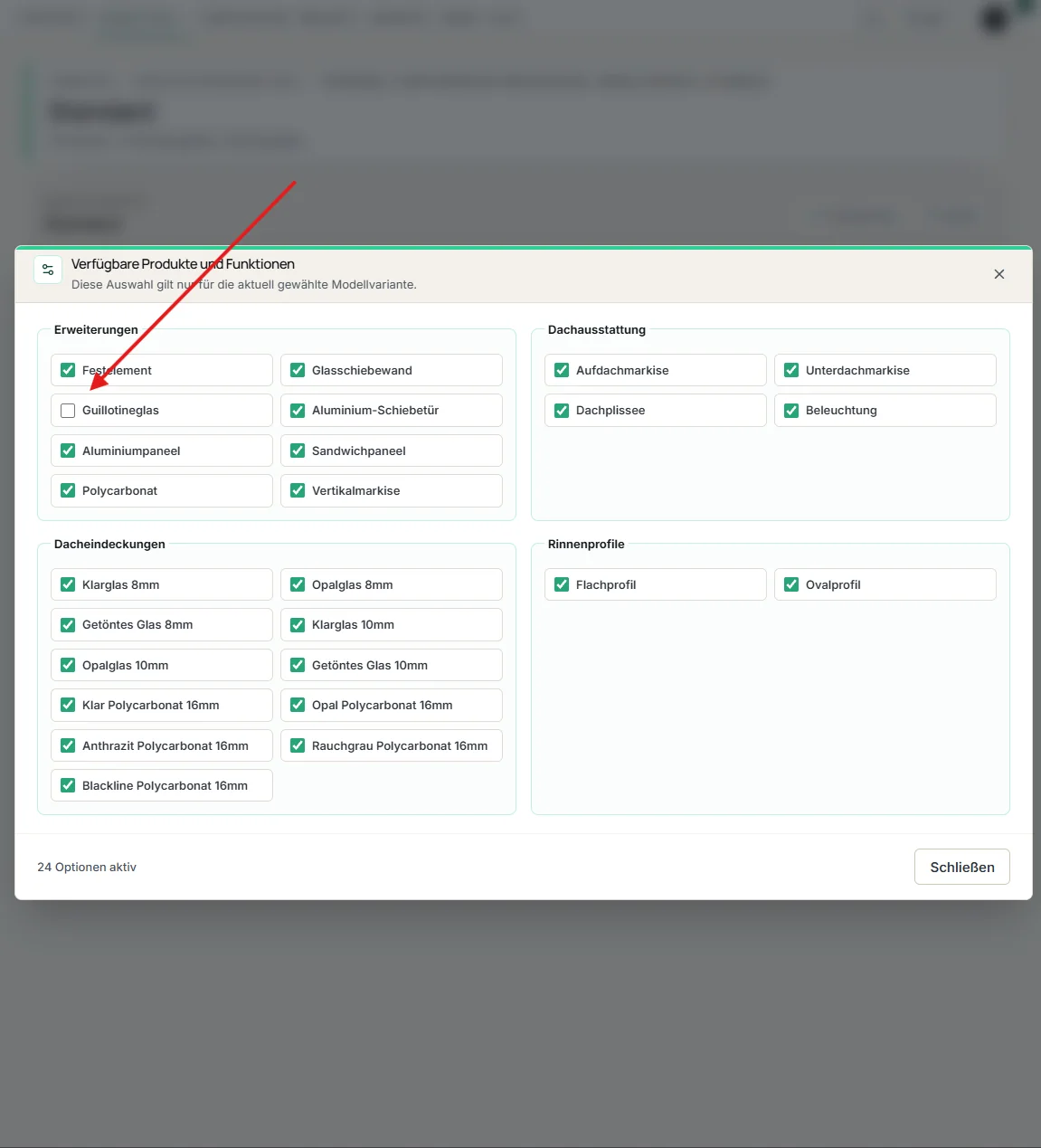Screen dimensions: 1041x1148
Task: Close the dialog with the X icon
Action: point(999,274)
